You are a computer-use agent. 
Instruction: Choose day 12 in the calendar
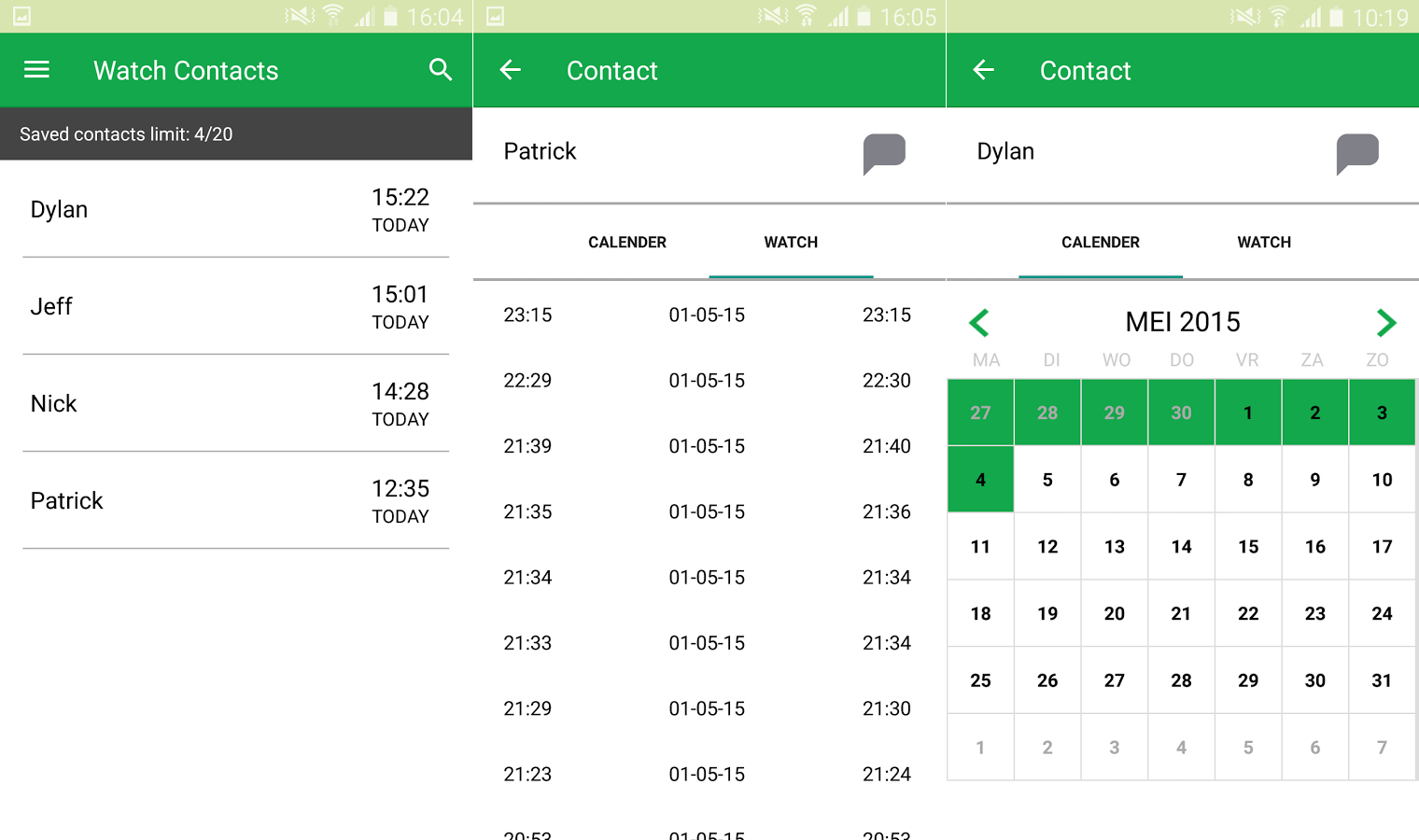[x=1047, y=547]
